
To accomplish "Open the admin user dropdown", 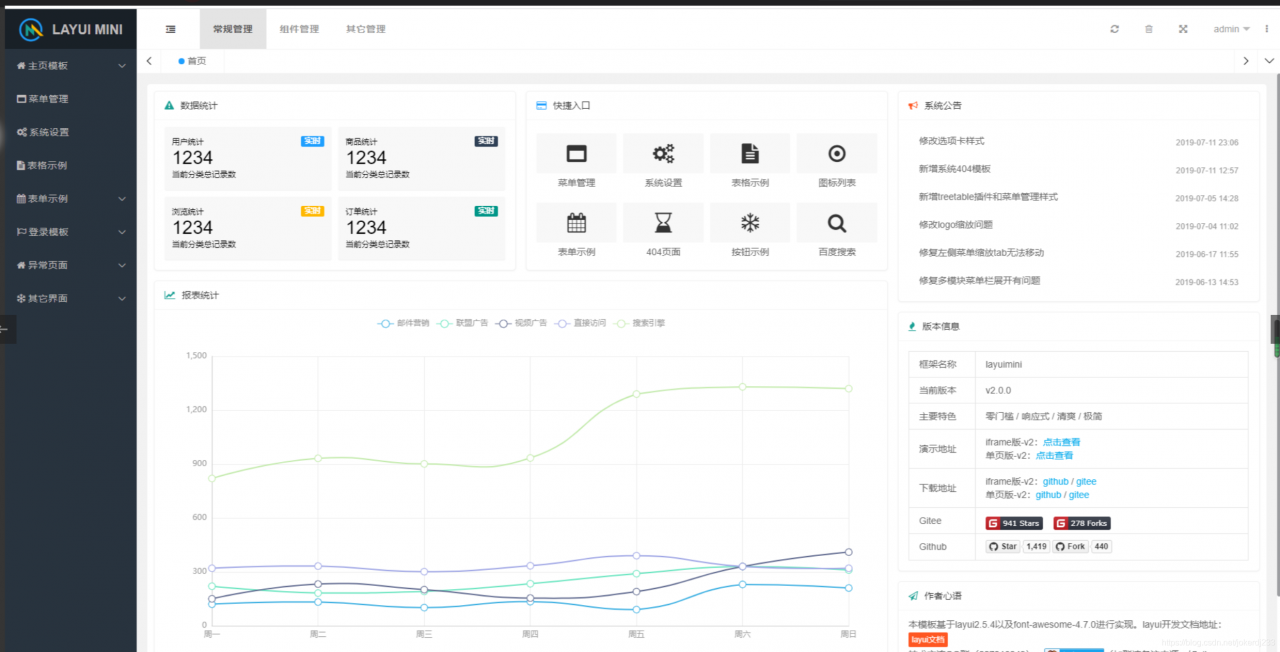I will [x=1232, y=29].
